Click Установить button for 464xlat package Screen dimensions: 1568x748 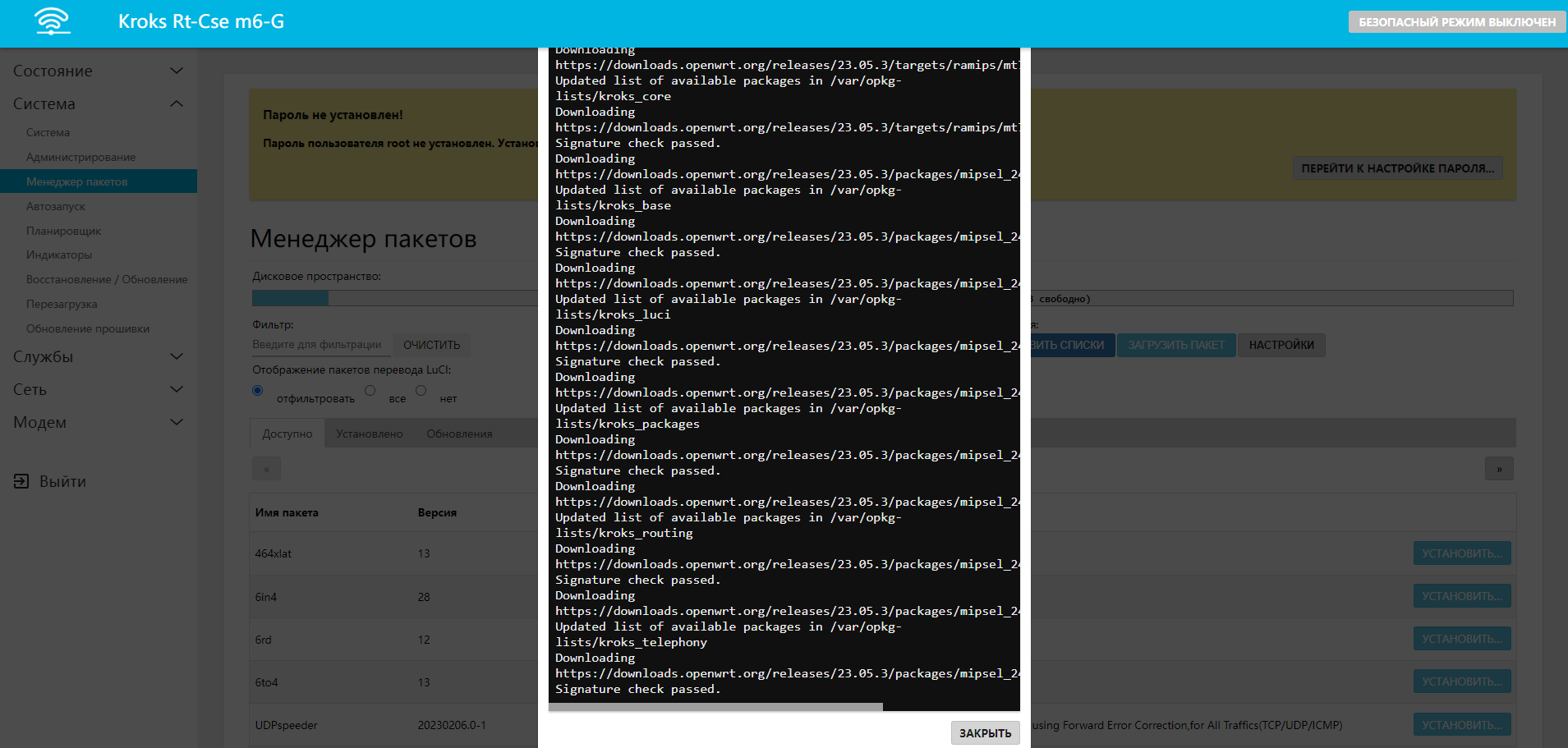pos(1461,553)
